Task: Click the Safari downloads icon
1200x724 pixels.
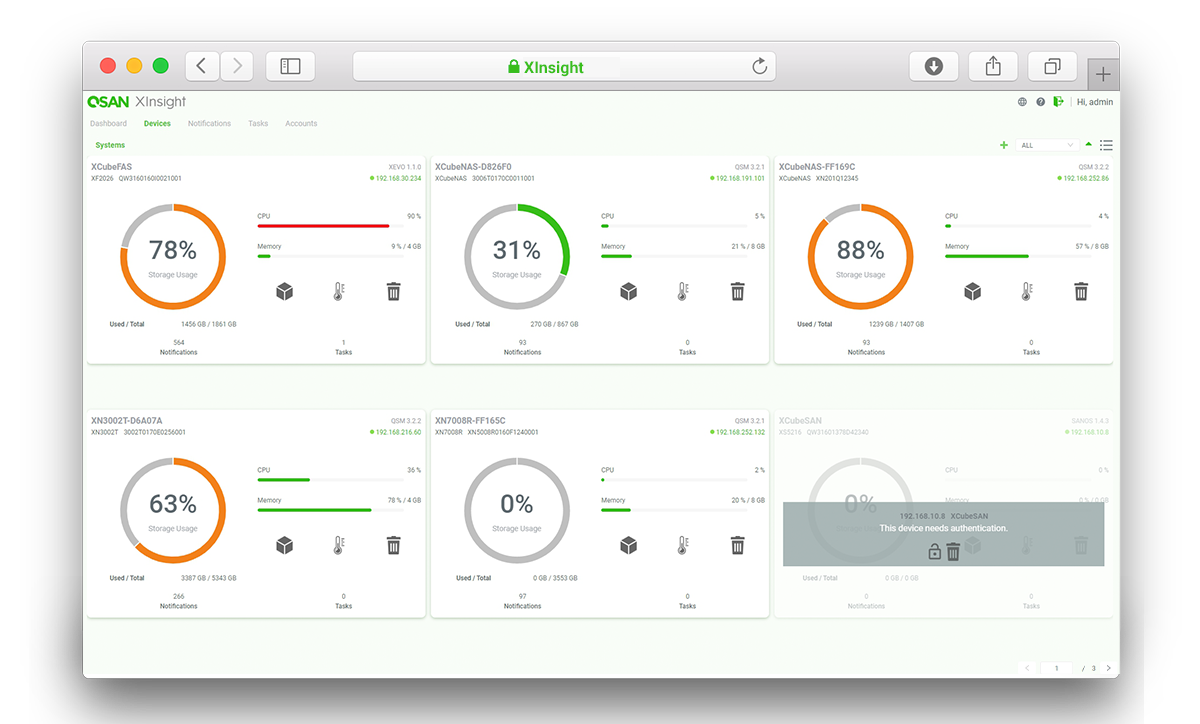Action: pyautogui.click(x=934, y=66)
